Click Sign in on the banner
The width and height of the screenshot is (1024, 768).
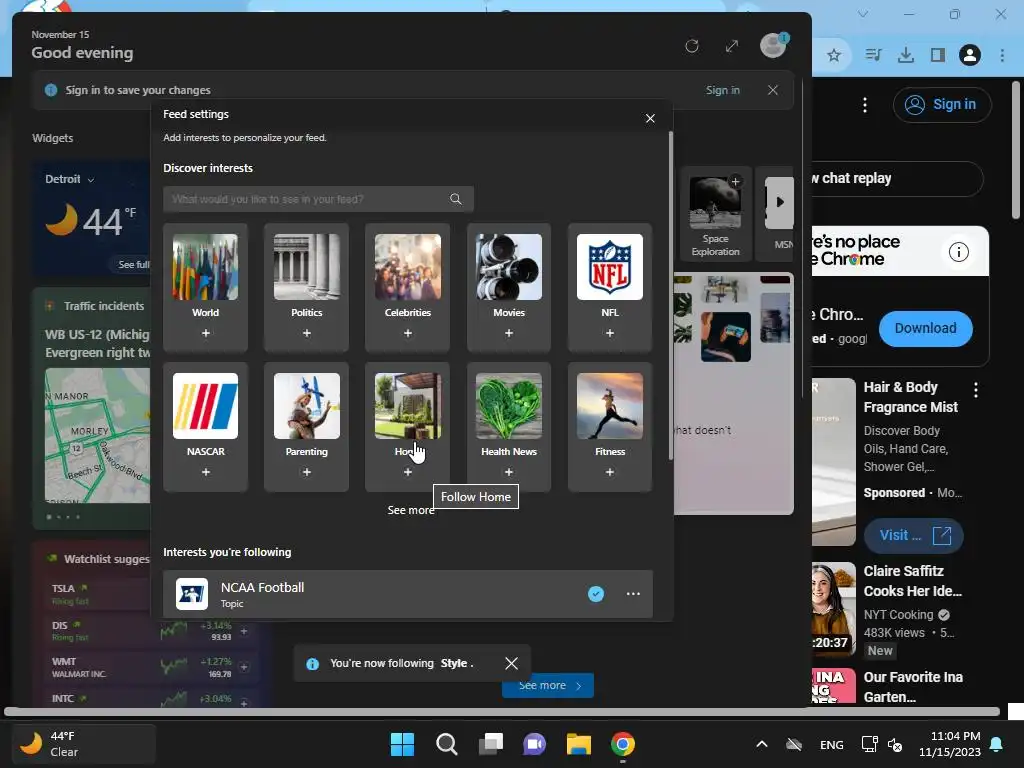[722, 90]
